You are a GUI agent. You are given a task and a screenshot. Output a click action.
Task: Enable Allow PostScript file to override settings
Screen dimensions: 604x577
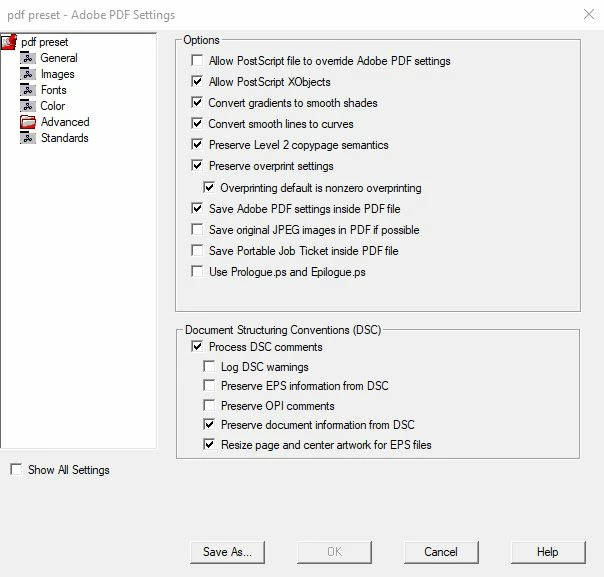pyautogui.click(x=197, y=60)
